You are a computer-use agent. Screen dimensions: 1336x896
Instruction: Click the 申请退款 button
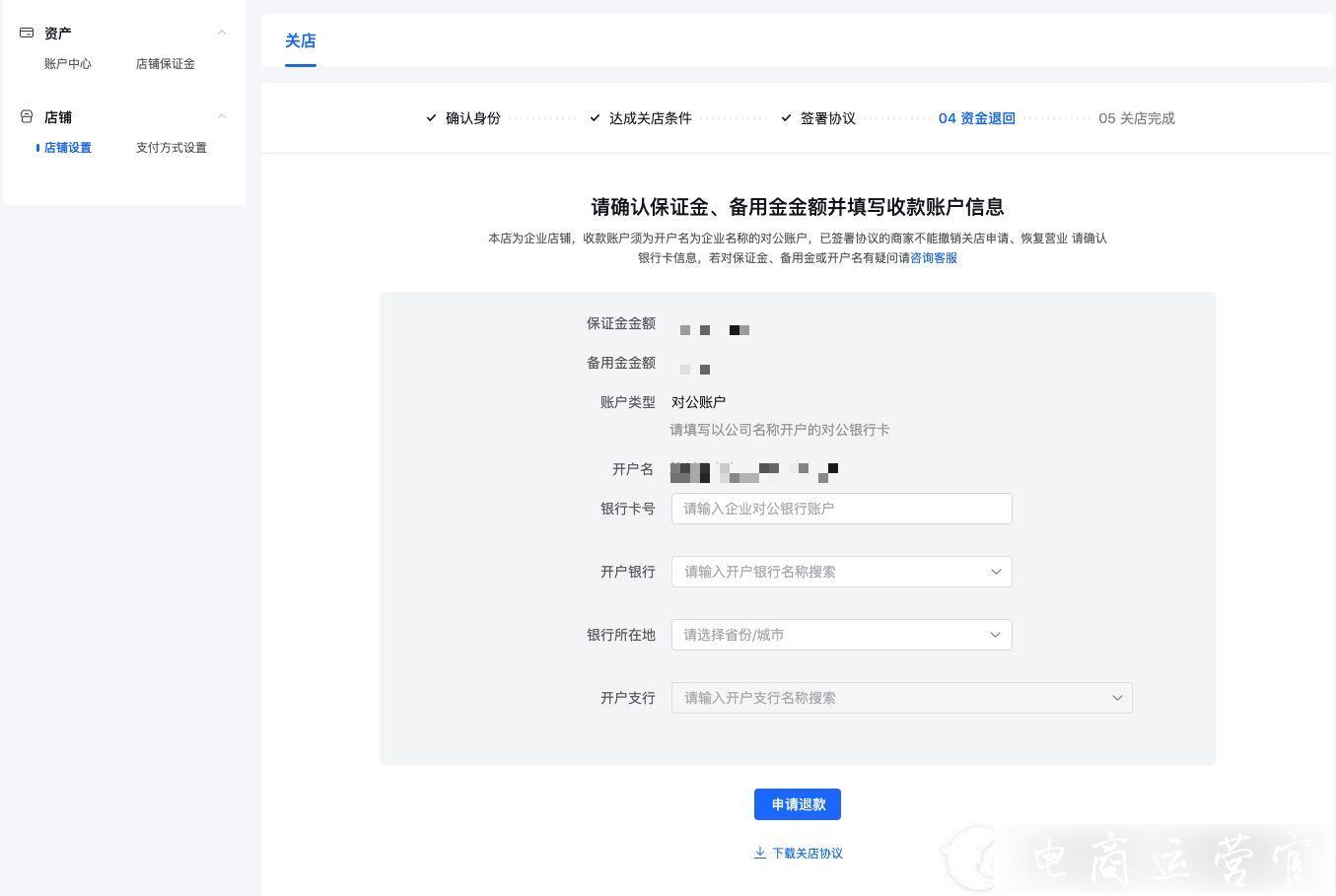click(798, 804)
